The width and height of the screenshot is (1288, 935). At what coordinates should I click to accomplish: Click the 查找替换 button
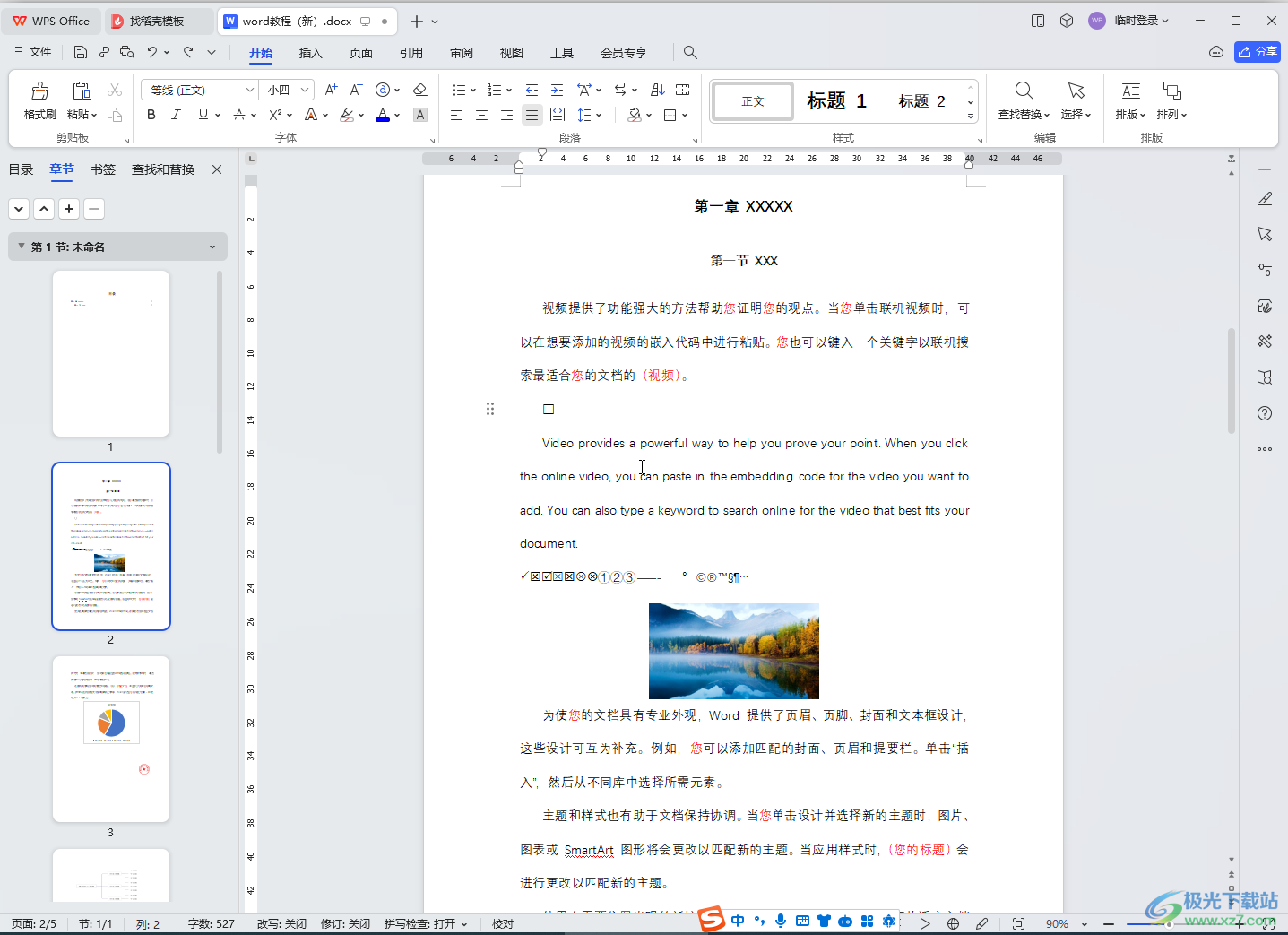tap(1024, 100)
